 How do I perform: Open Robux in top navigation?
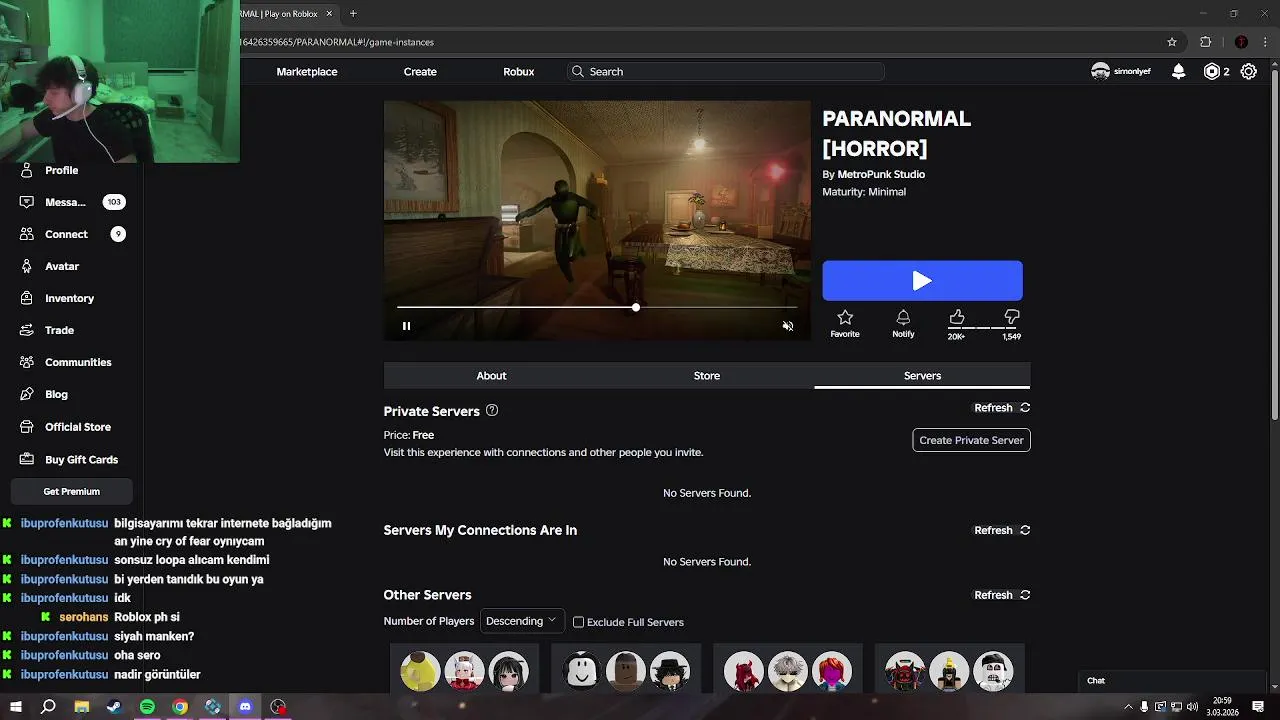point(519,72)
